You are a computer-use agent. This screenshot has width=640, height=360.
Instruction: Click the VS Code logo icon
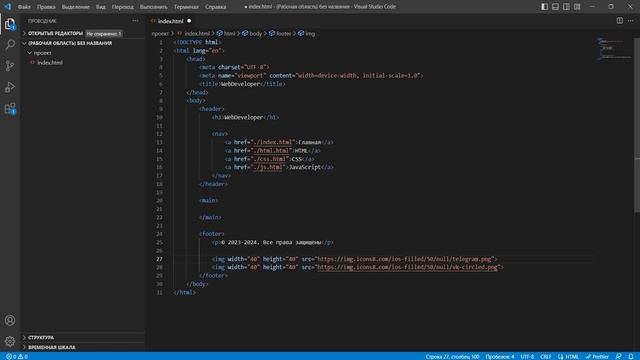(8, 7)
